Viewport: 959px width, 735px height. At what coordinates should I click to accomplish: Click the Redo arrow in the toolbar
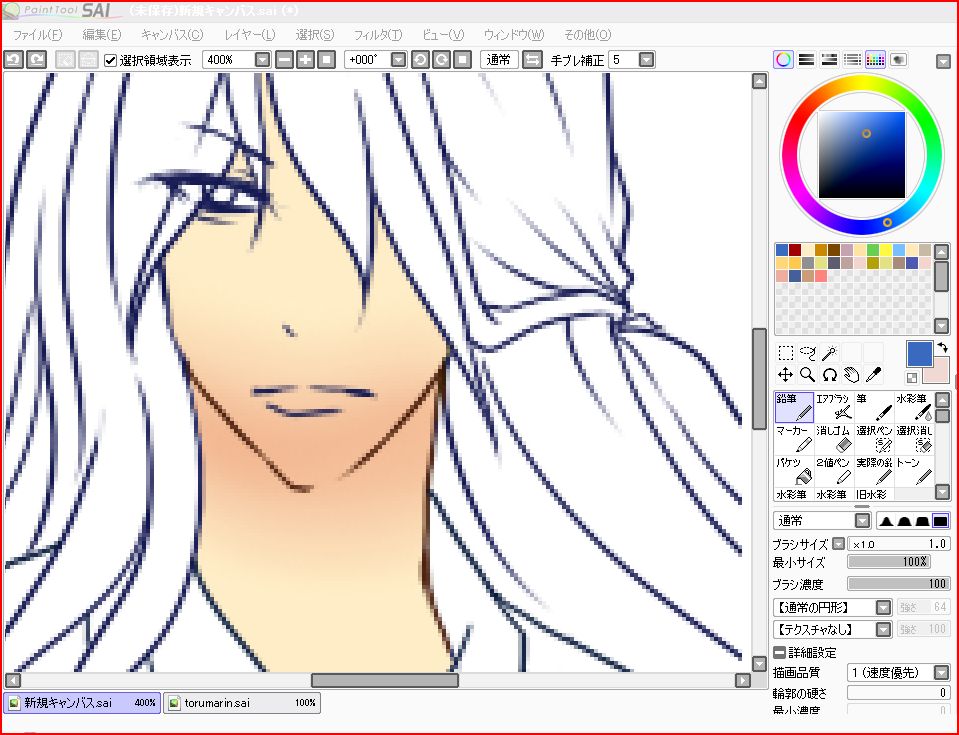37,59
